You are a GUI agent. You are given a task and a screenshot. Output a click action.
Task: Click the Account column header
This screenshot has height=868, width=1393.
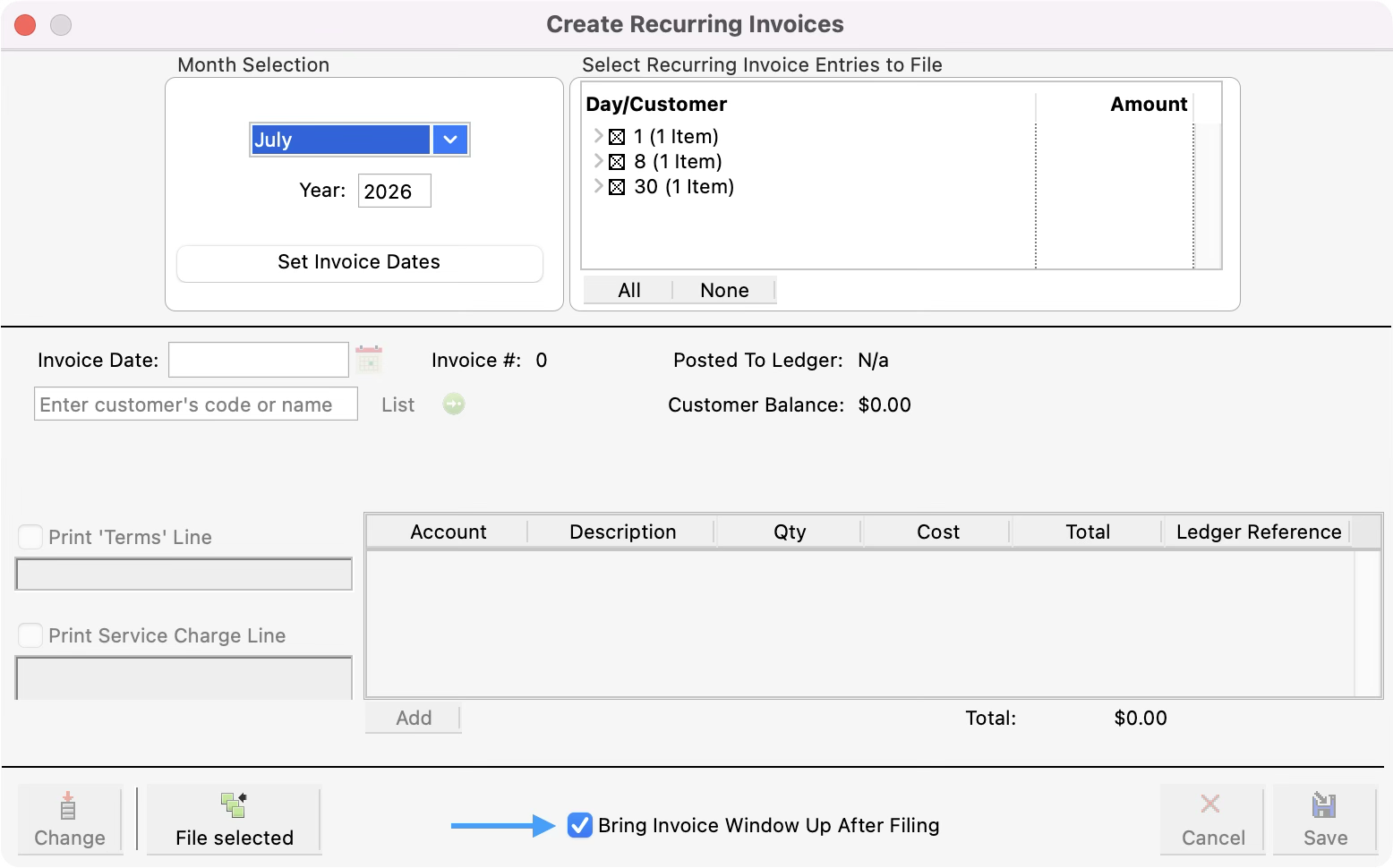pos(448,532)
